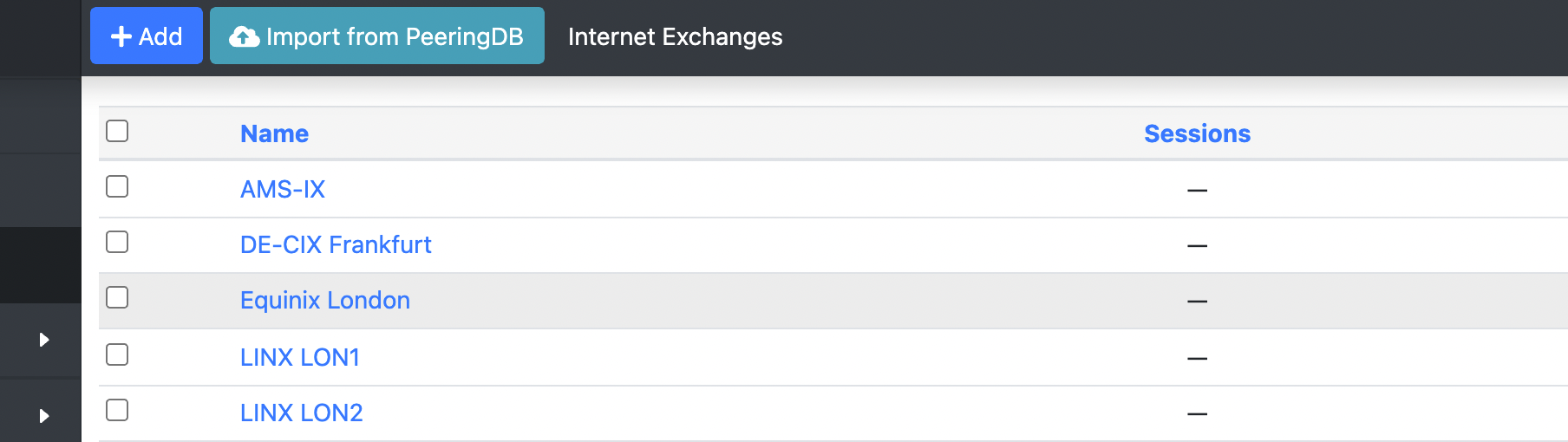Open the Equinix London exchange

[325, 300]
